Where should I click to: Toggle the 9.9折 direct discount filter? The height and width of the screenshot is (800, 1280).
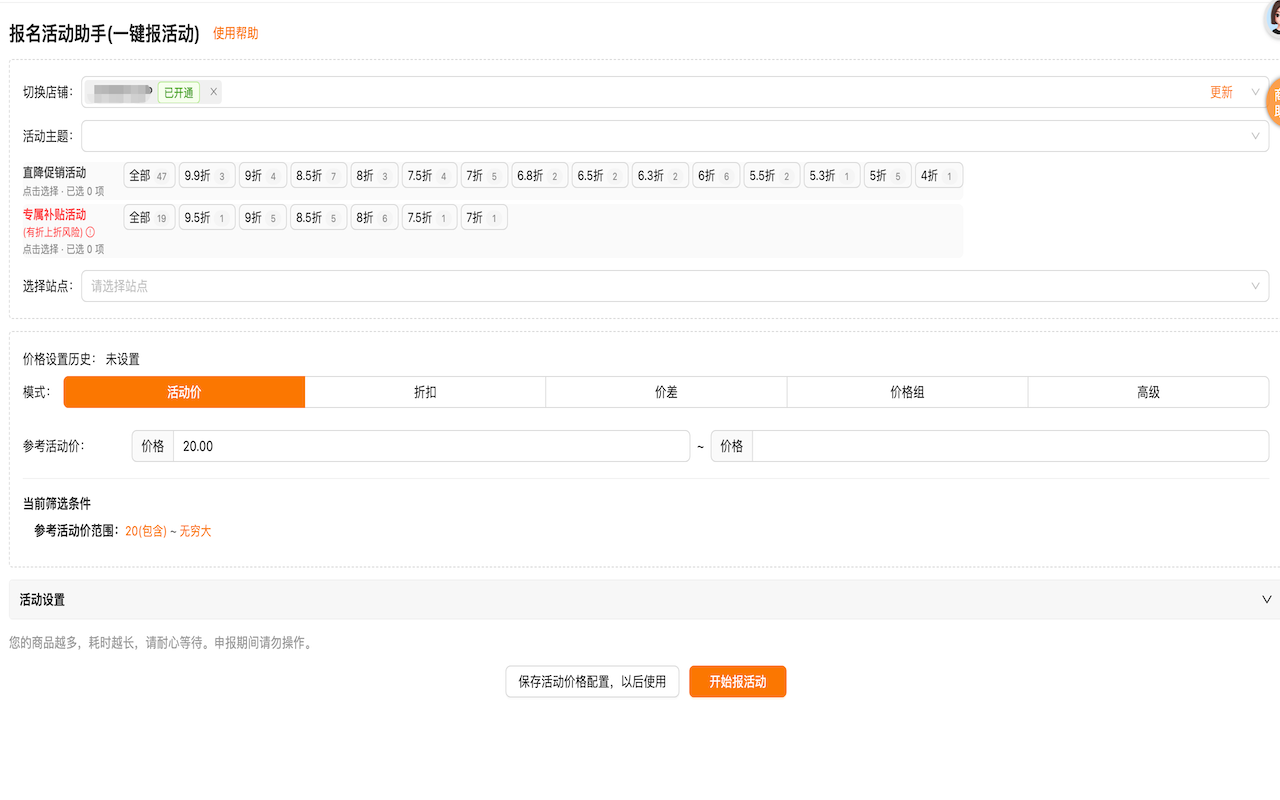(207, 176)
